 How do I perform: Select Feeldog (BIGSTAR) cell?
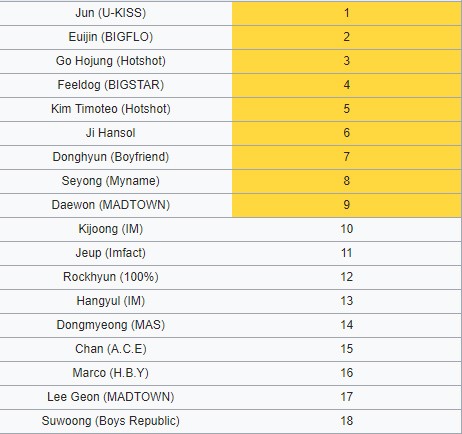(x=111, y=85)
